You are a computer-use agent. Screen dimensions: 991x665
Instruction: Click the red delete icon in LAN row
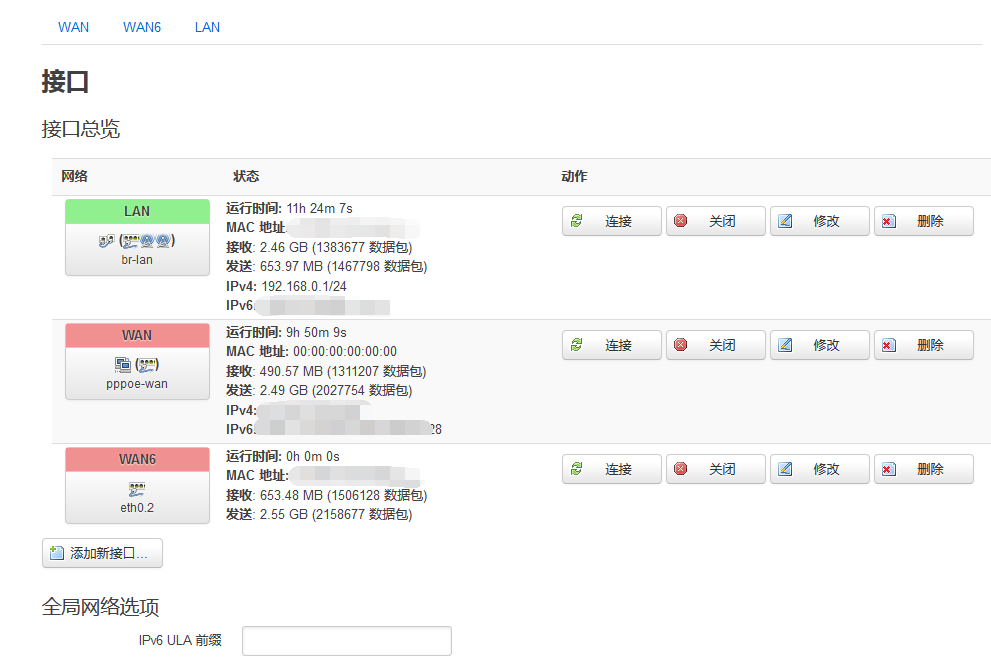pos(889,221)
